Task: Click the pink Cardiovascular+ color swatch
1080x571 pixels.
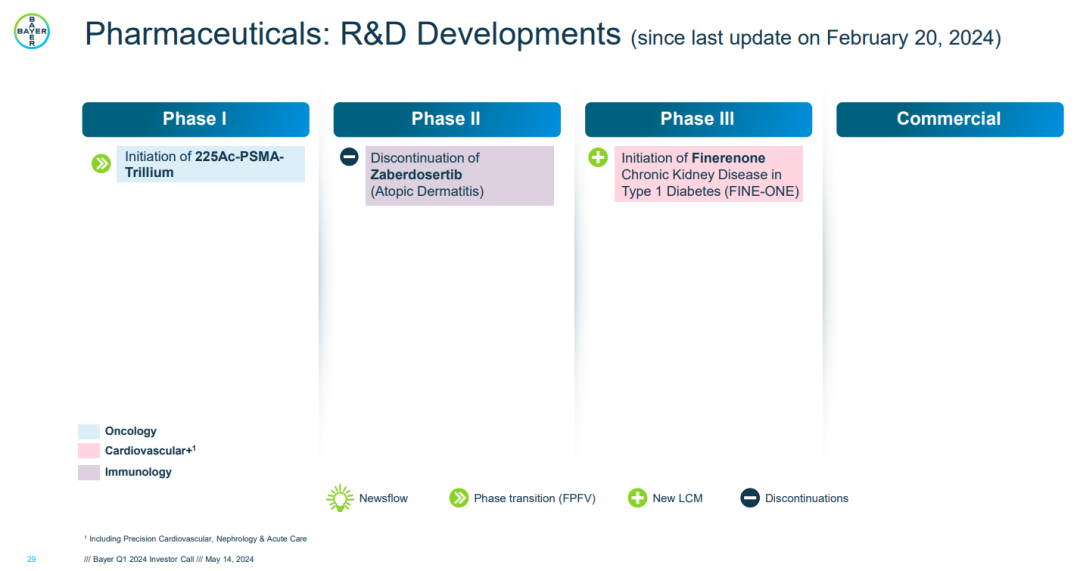Action: (x=89, y=451)
